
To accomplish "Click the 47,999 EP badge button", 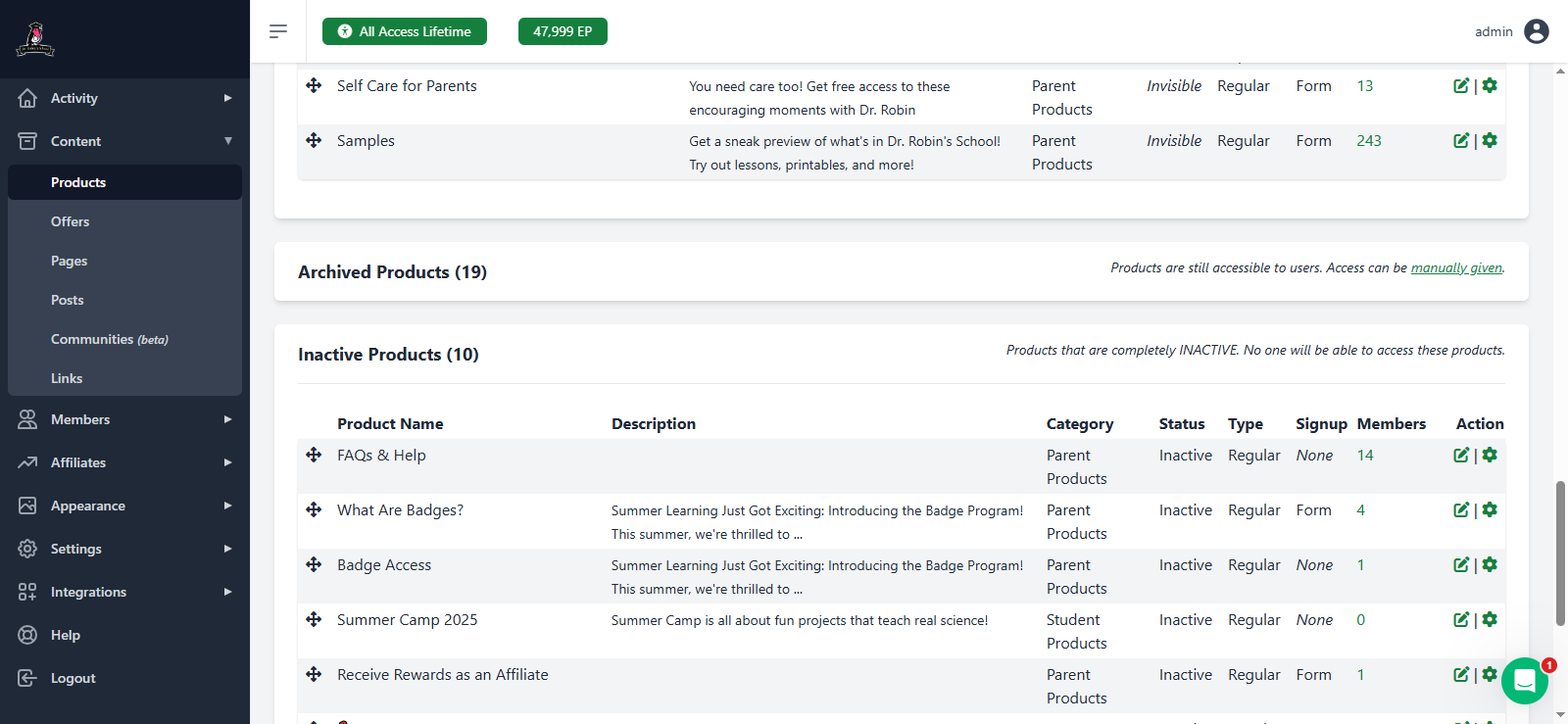I will click(563, 31).
